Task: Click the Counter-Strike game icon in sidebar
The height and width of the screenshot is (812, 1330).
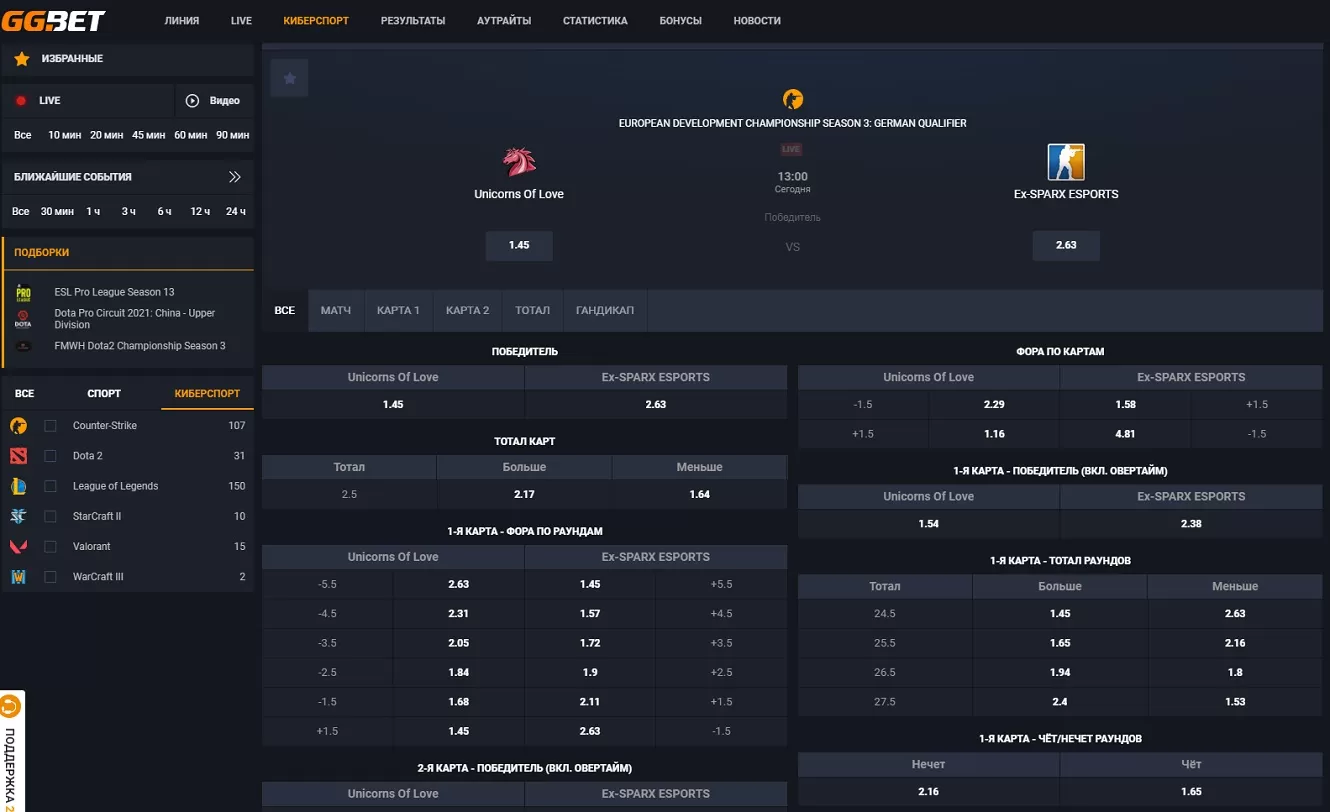Action: (19, 426)
